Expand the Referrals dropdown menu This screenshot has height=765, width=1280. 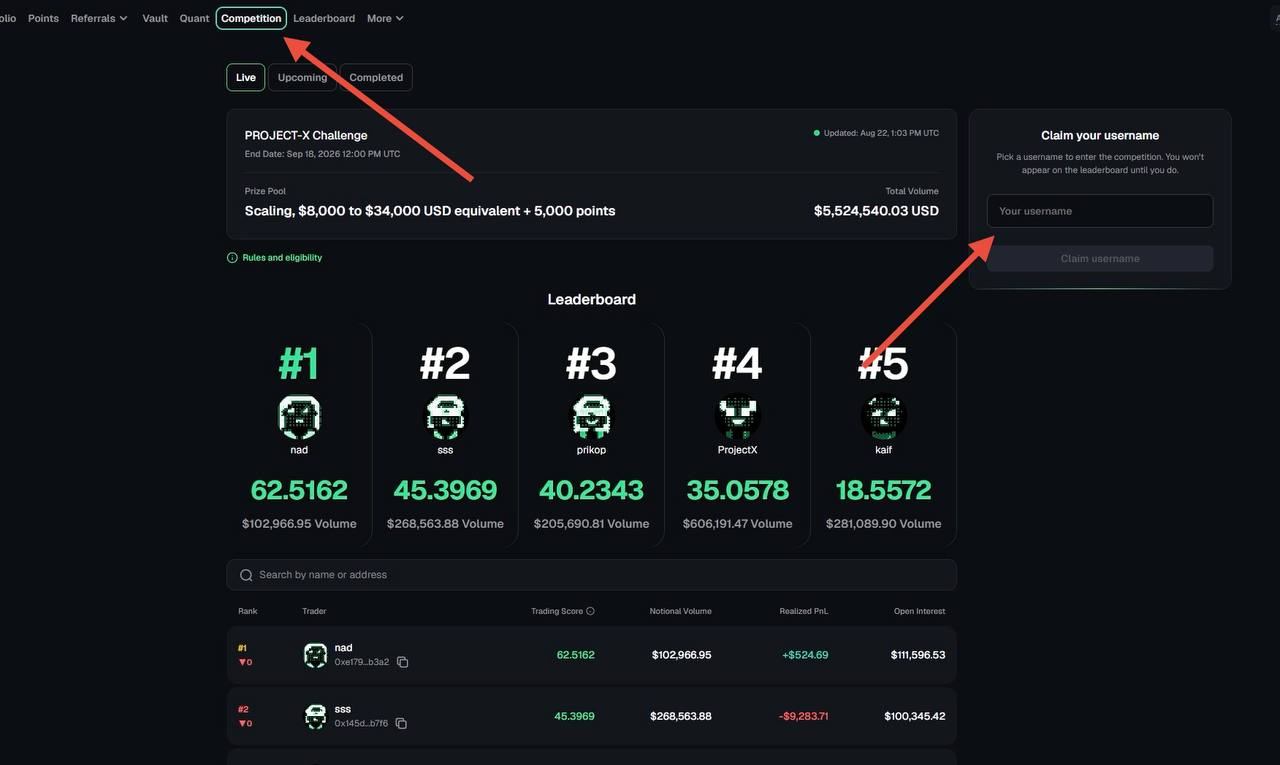(x=99, y=18)
